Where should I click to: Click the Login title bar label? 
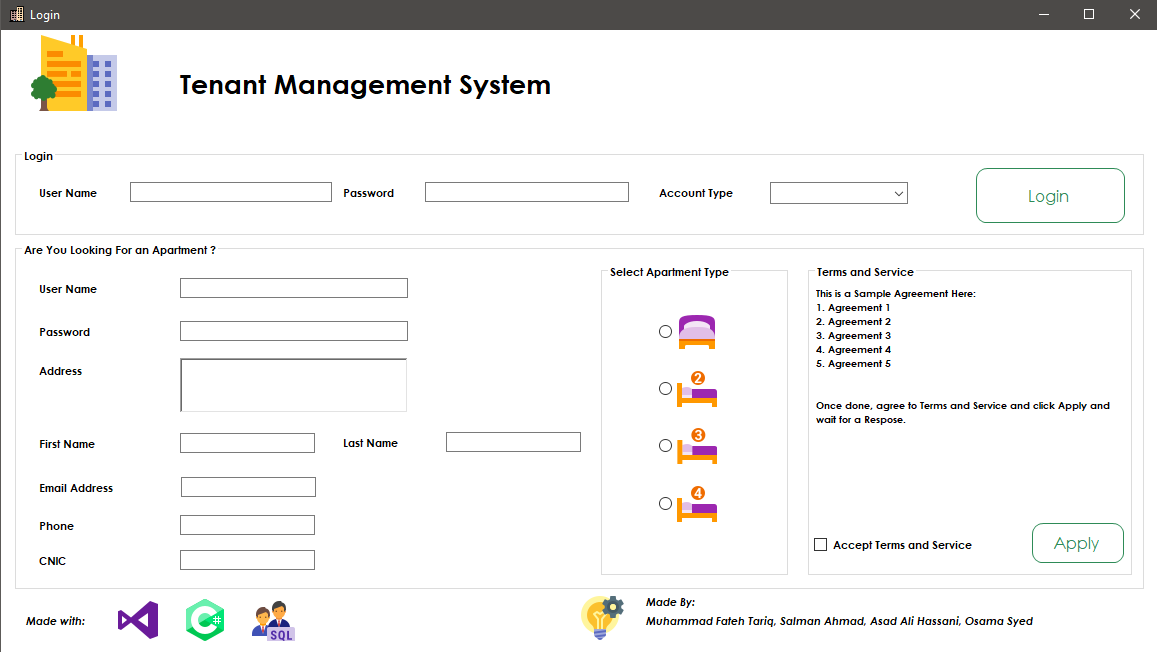coord(44,14)
